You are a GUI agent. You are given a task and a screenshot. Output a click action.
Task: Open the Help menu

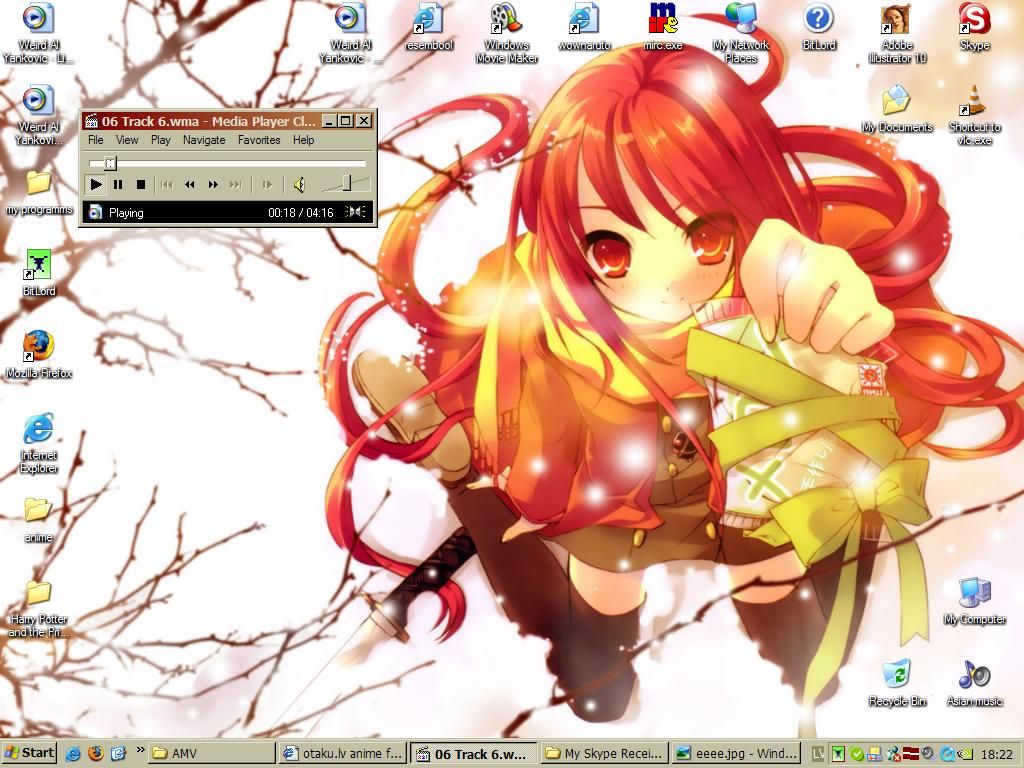[x=303, y=140]
